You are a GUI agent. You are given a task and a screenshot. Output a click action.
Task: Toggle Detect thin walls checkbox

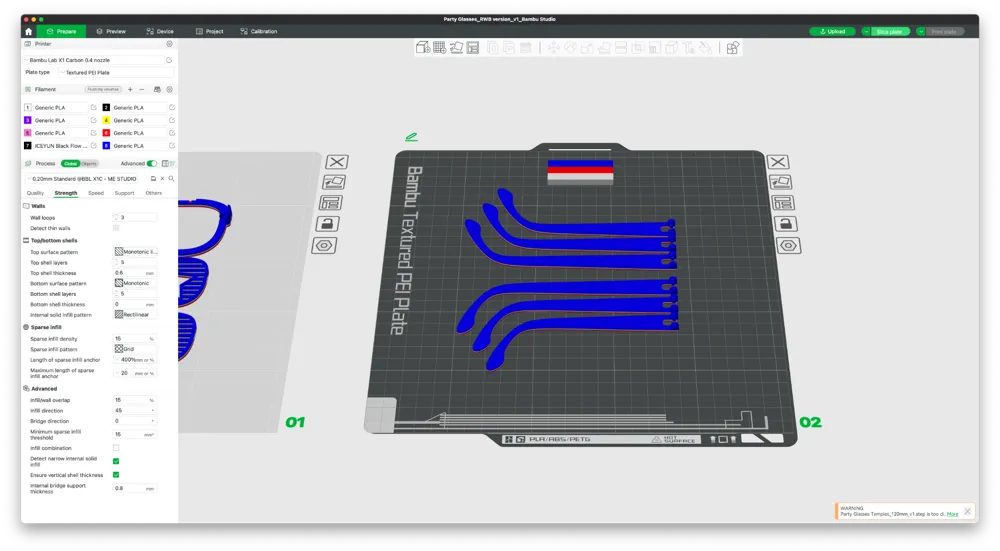click(x=116, y=228)
